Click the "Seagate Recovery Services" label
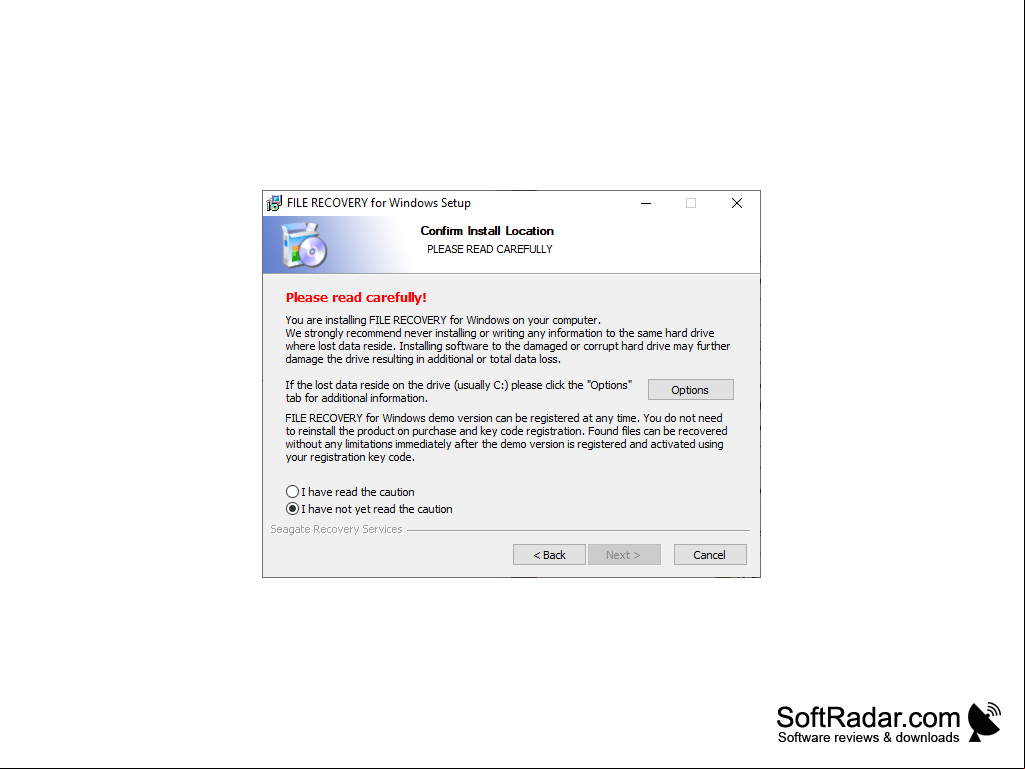 336,529
